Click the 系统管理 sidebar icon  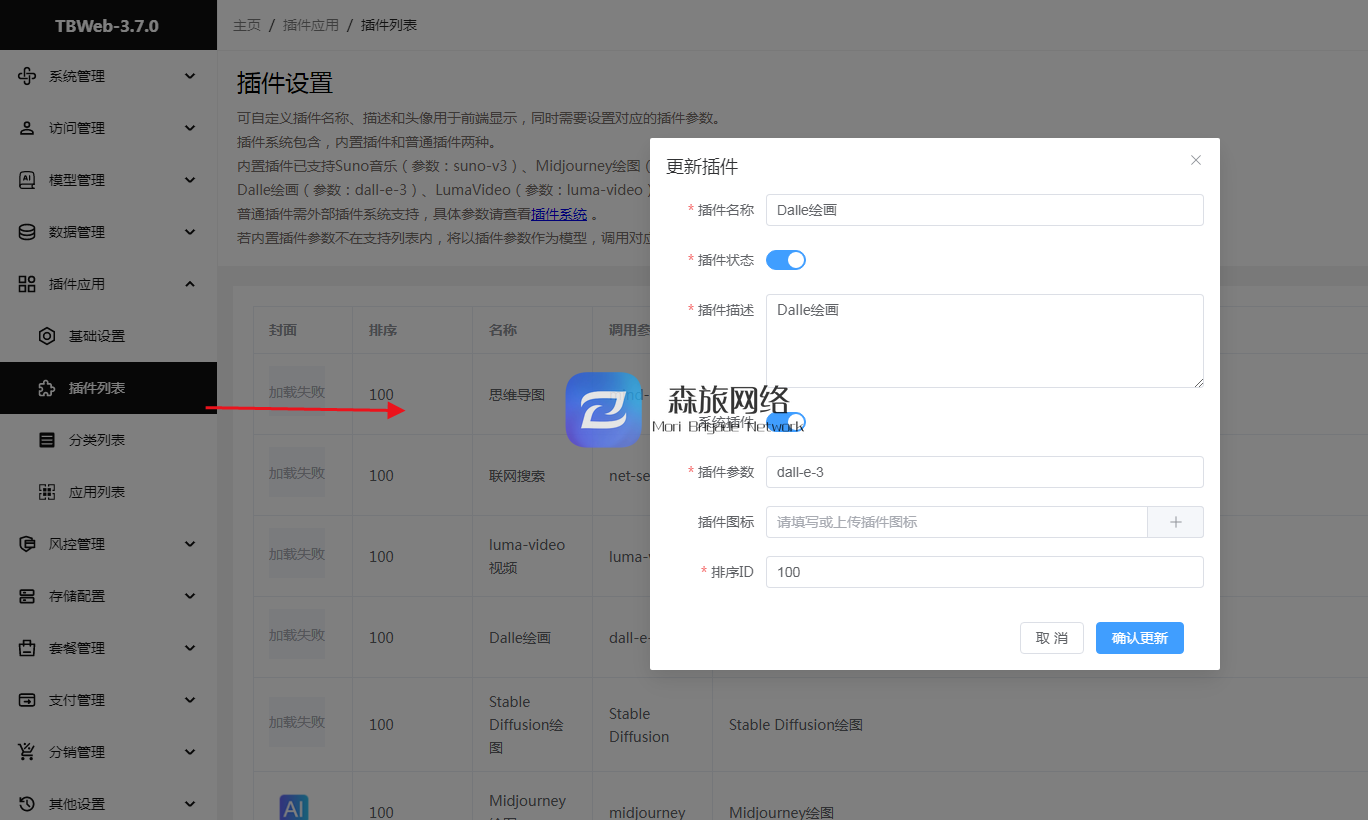point(28,76)
